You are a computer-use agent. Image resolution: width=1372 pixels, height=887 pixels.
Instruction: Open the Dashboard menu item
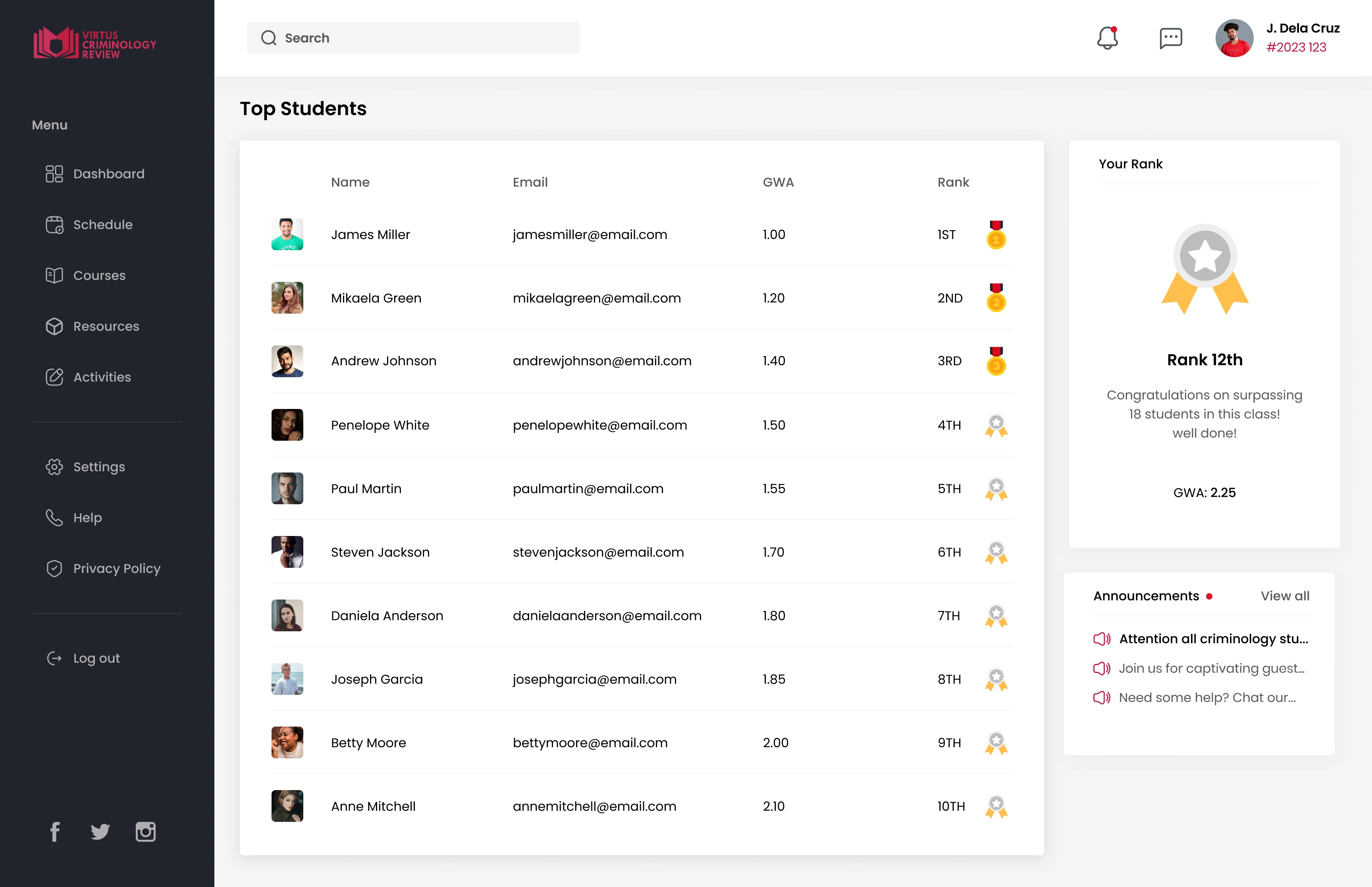point(108,174)
